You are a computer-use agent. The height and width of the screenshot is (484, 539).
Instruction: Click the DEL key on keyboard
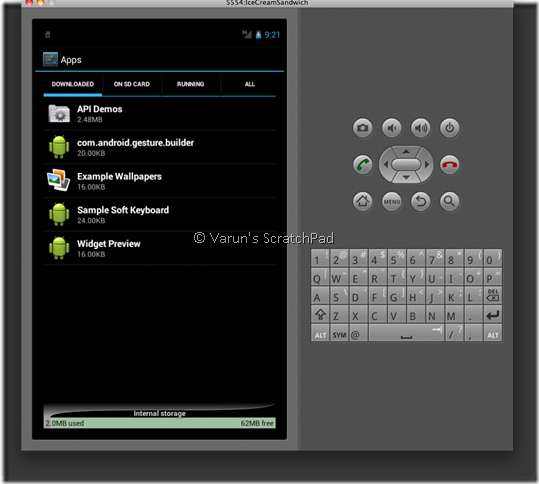(492, 295)
